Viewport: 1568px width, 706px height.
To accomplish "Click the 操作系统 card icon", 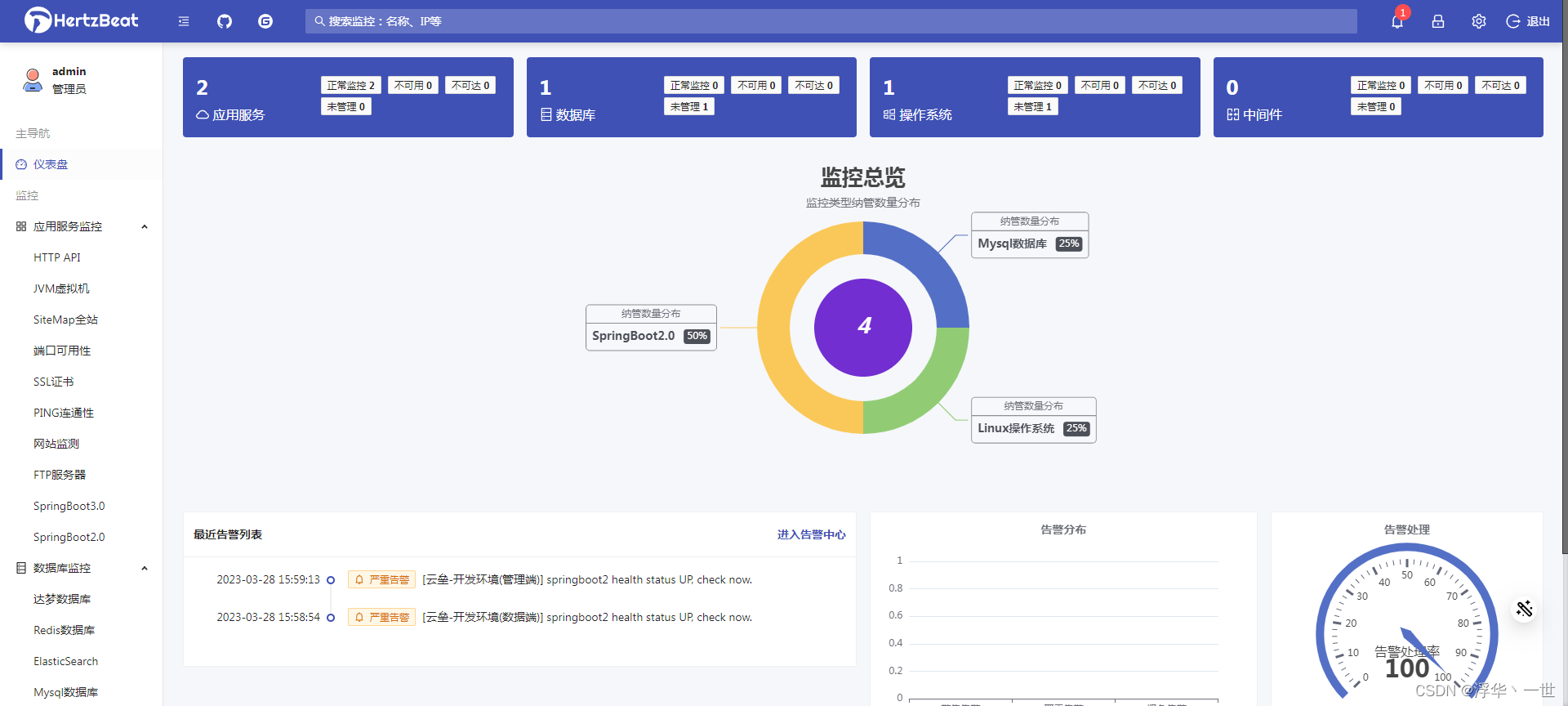I will pyautogui.click(x=889, y=115).
